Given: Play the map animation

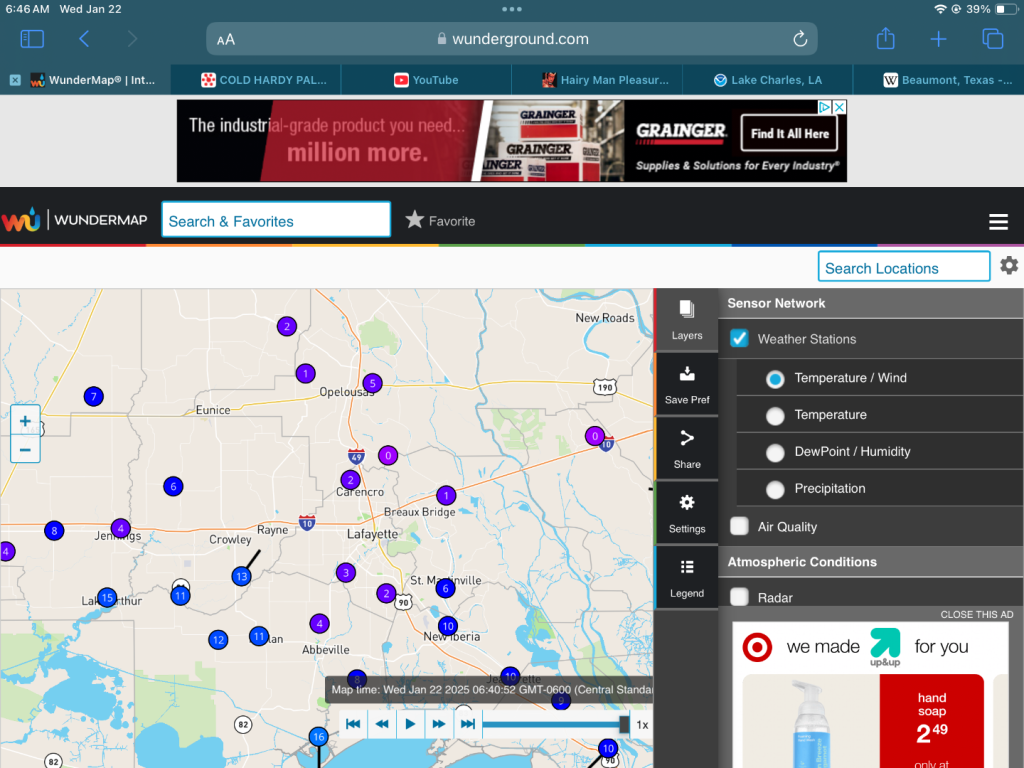Looking at the screenshot, I should pos(410,724).
